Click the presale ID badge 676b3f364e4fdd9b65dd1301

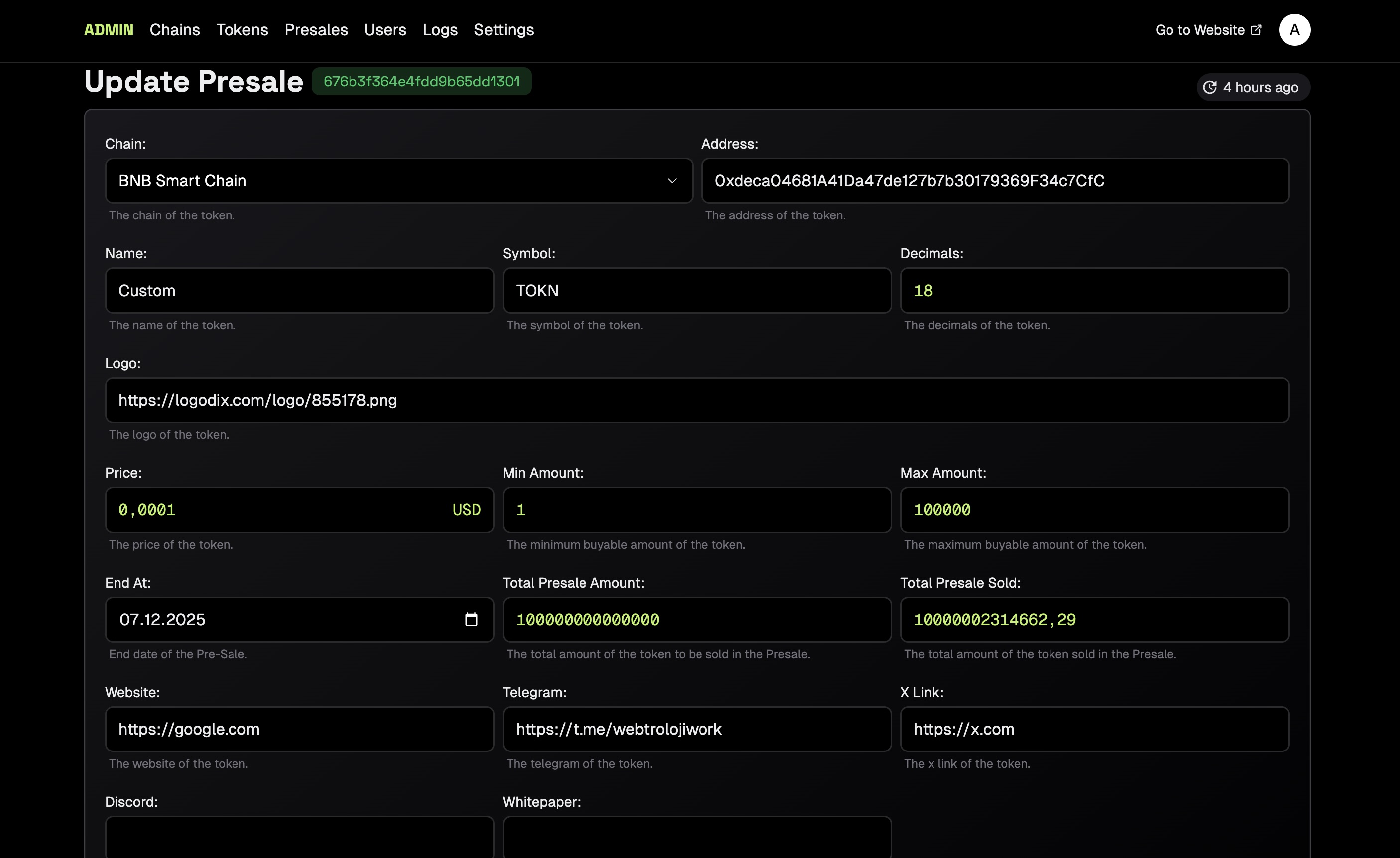421,81
